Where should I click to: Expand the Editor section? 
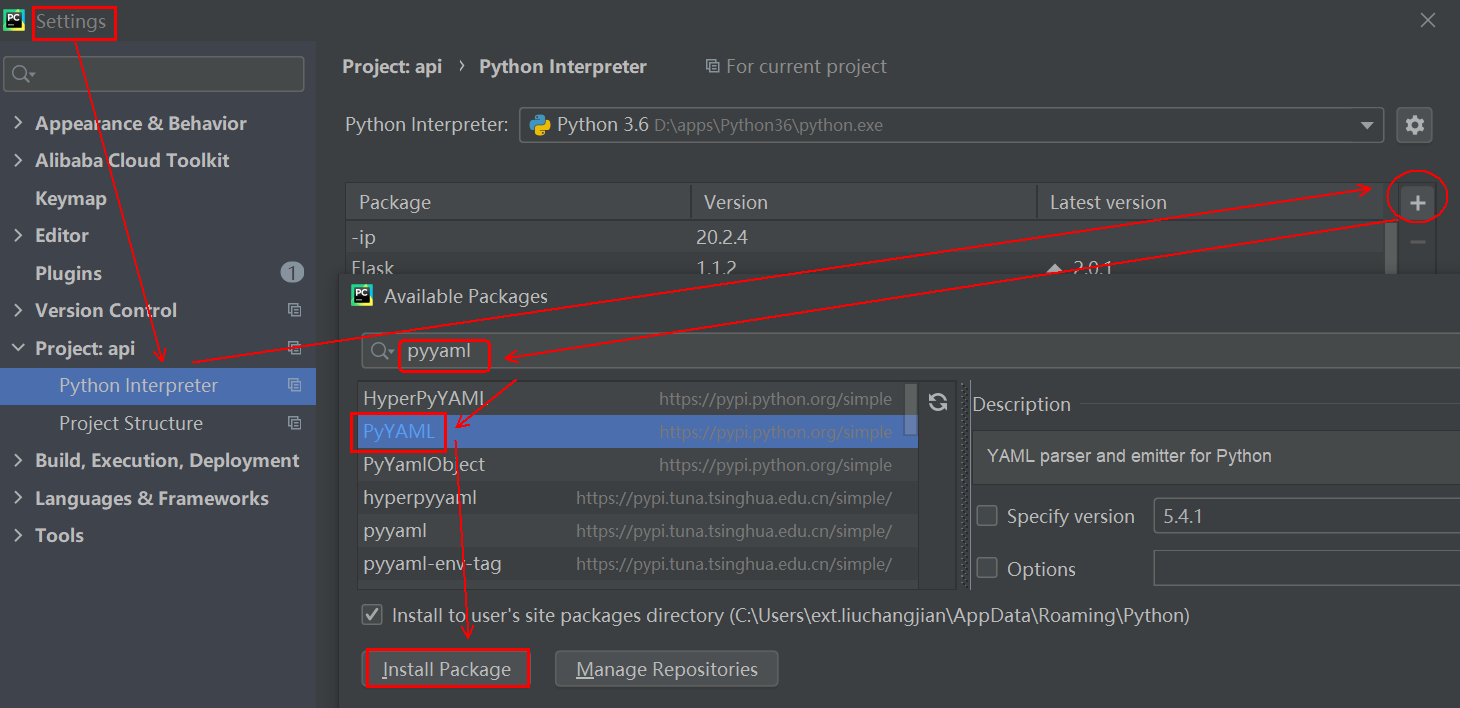click(18, 236)
